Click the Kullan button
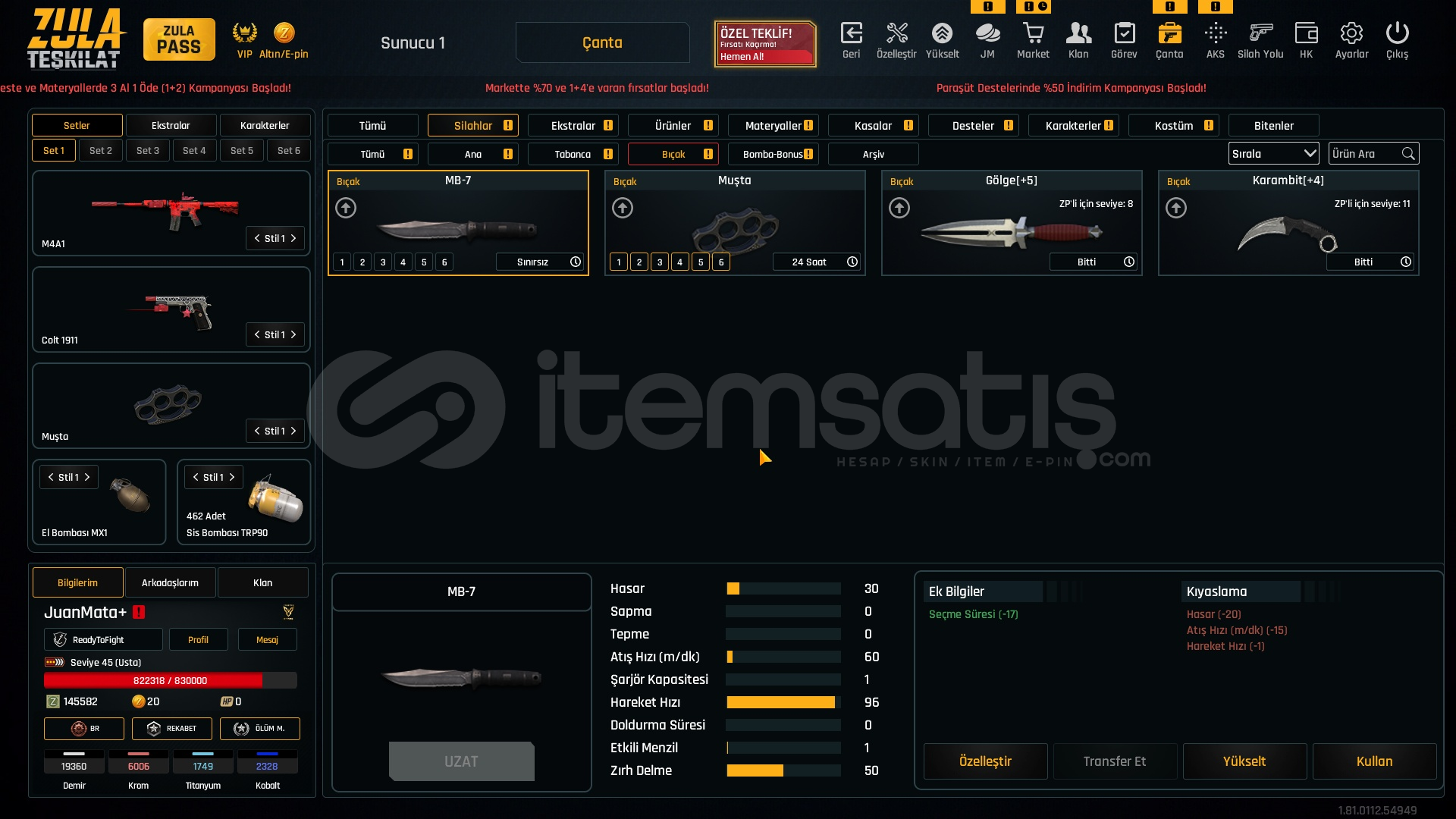 [x=1374, y=761]
